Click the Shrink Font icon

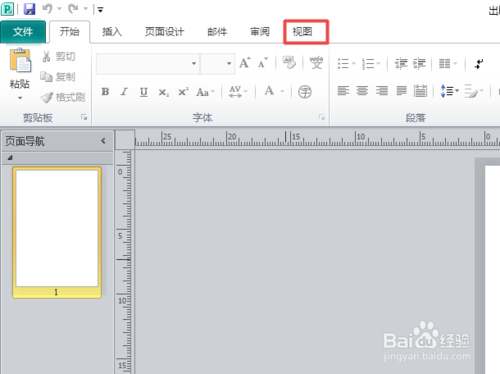pyautogui.click(x=263, y=63)
